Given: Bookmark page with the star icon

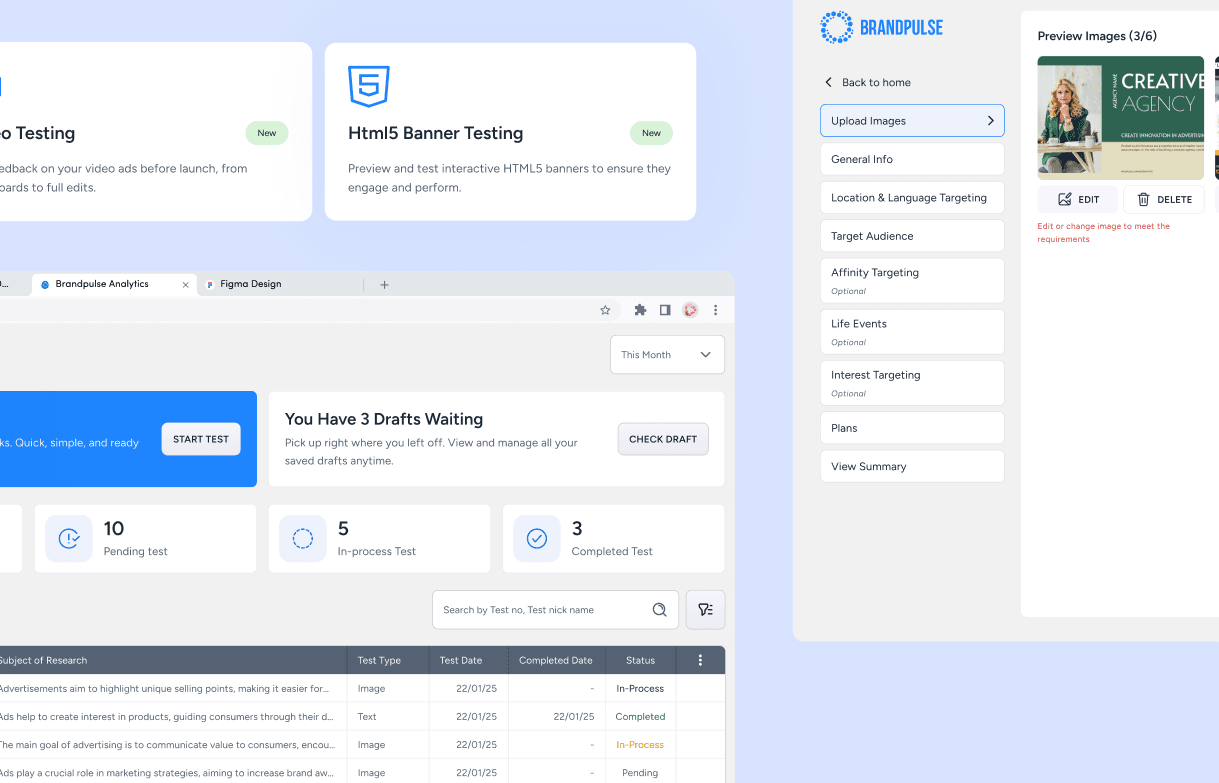Looking at the screenshot, I should click(x=605, y=310).
